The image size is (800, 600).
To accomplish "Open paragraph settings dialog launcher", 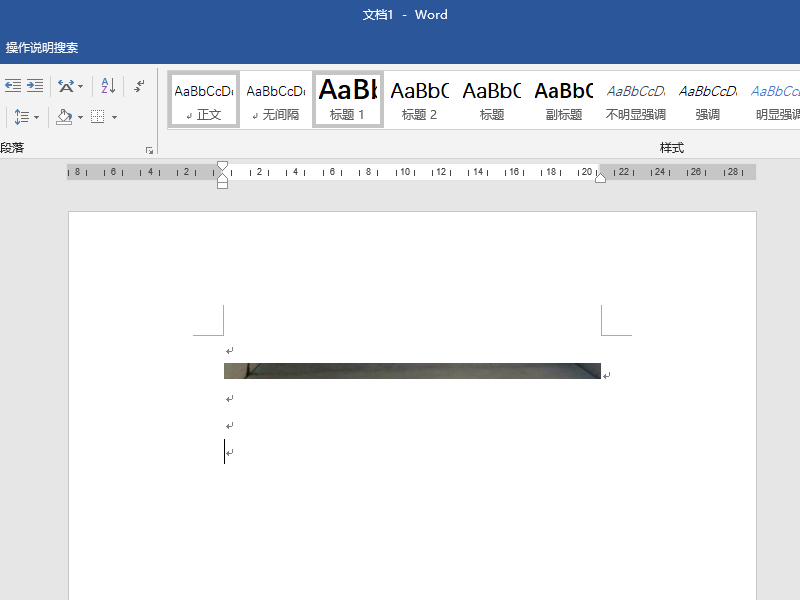I will 150,150.
